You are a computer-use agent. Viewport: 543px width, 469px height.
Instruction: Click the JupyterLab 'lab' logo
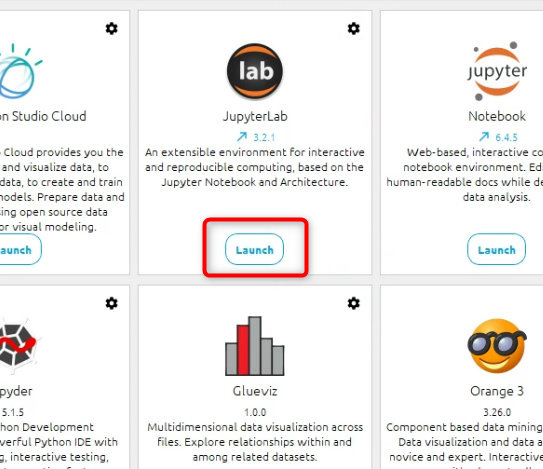pyautogui.click(x=255, y=71)
